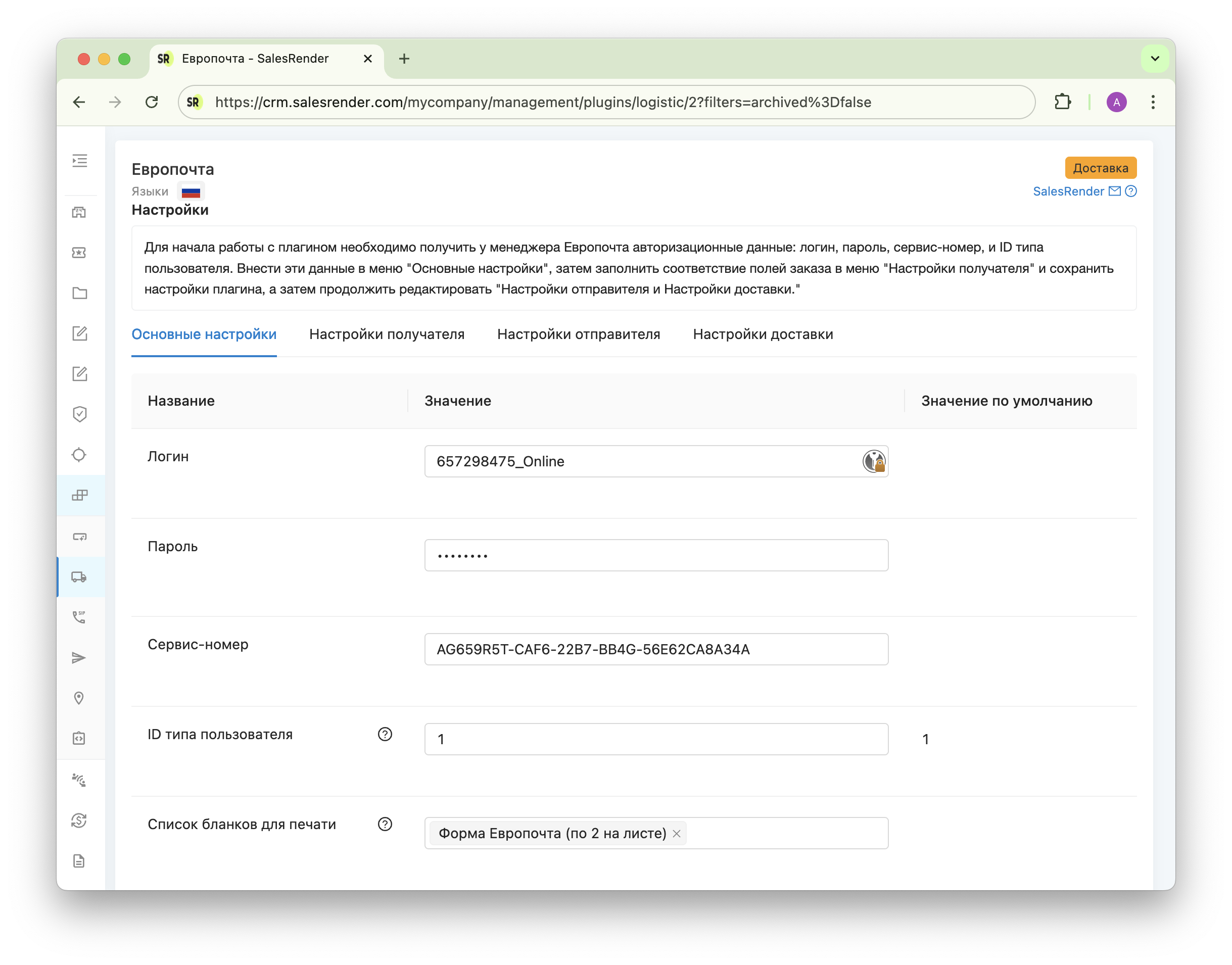The image size is (1232, 965).
Task: Click the Сервис-номер input field
Action: (655, 649)
